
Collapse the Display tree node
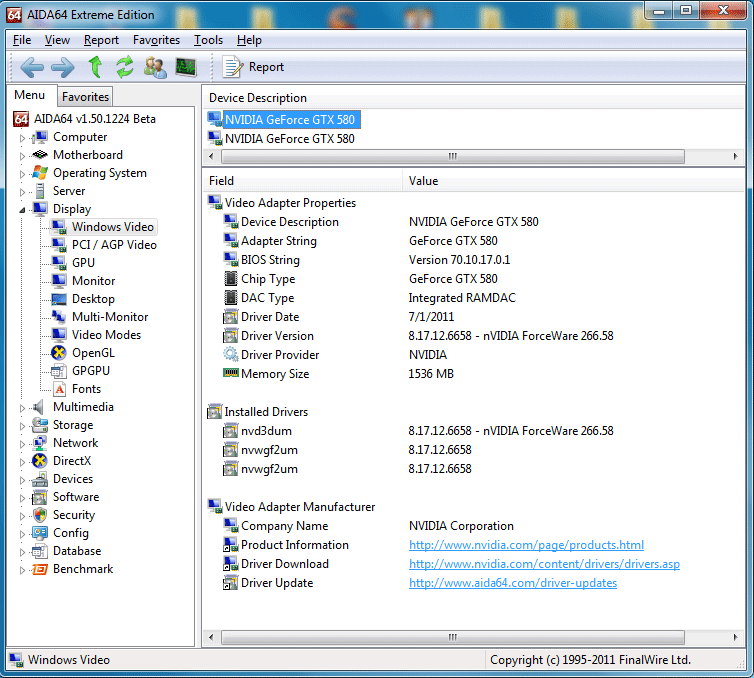(x=22, y=210)
